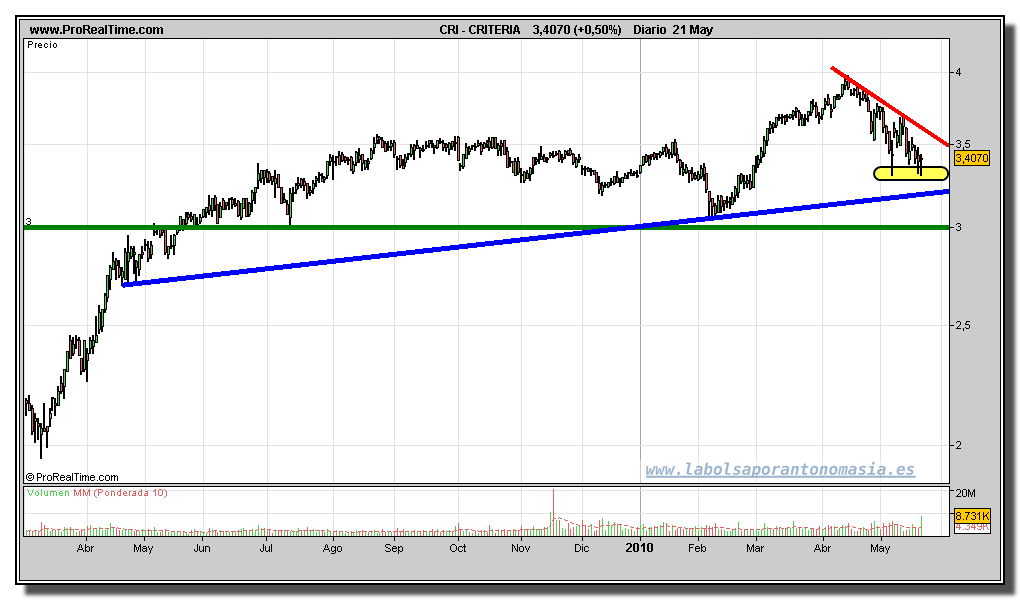Viewport: 1020px width, 600px height.
Task: Click the Jul label on time axis
Action: coord(266,548)
